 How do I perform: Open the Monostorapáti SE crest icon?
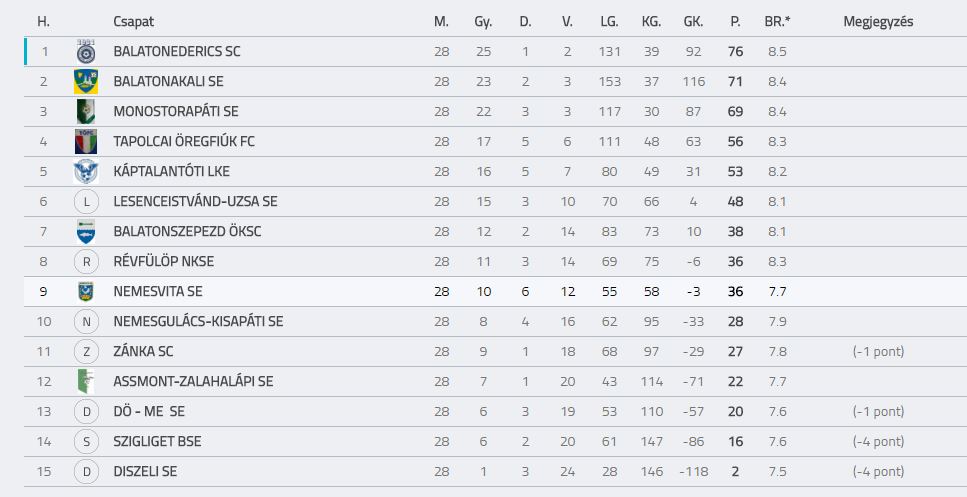point(86,111)
